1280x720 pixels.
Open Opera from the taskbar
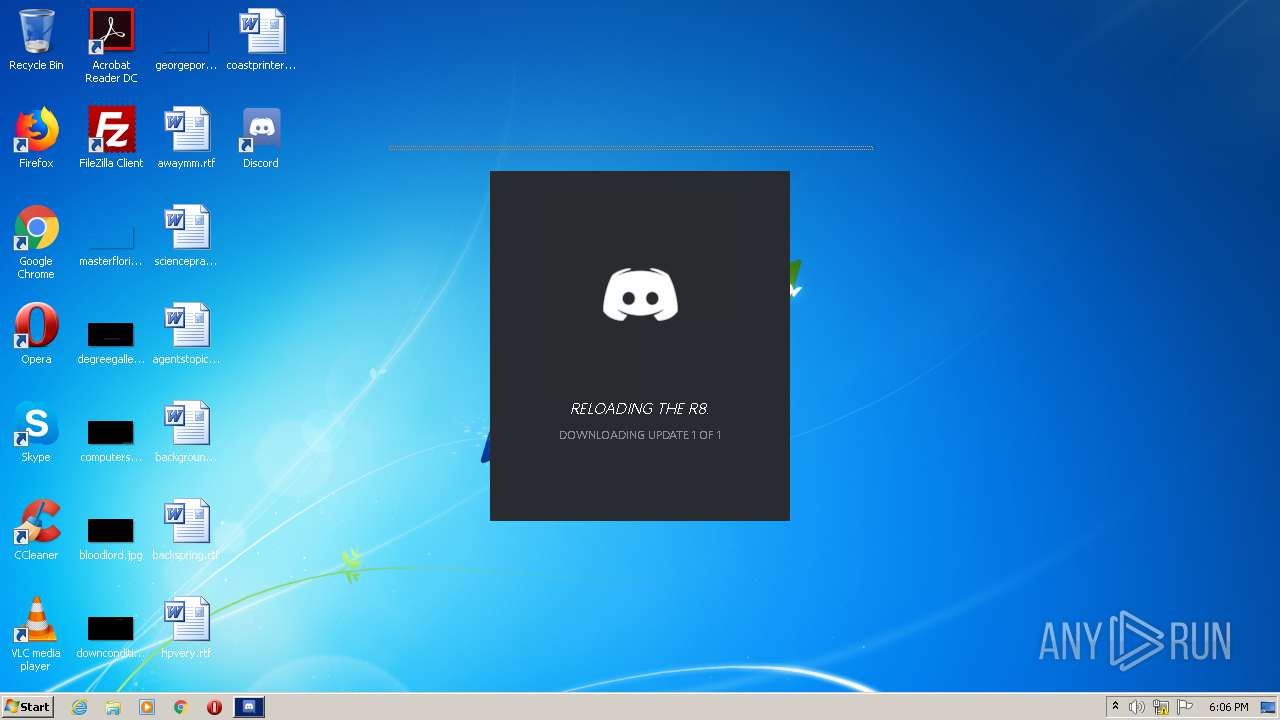214,707
